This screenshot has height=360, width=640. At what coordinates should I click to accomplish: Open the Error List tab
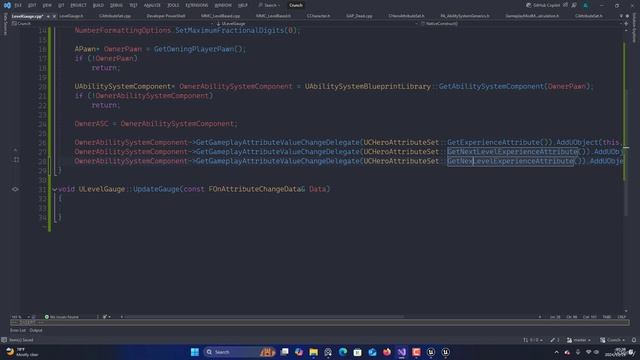pyautogui.click(x=18, y=330)
